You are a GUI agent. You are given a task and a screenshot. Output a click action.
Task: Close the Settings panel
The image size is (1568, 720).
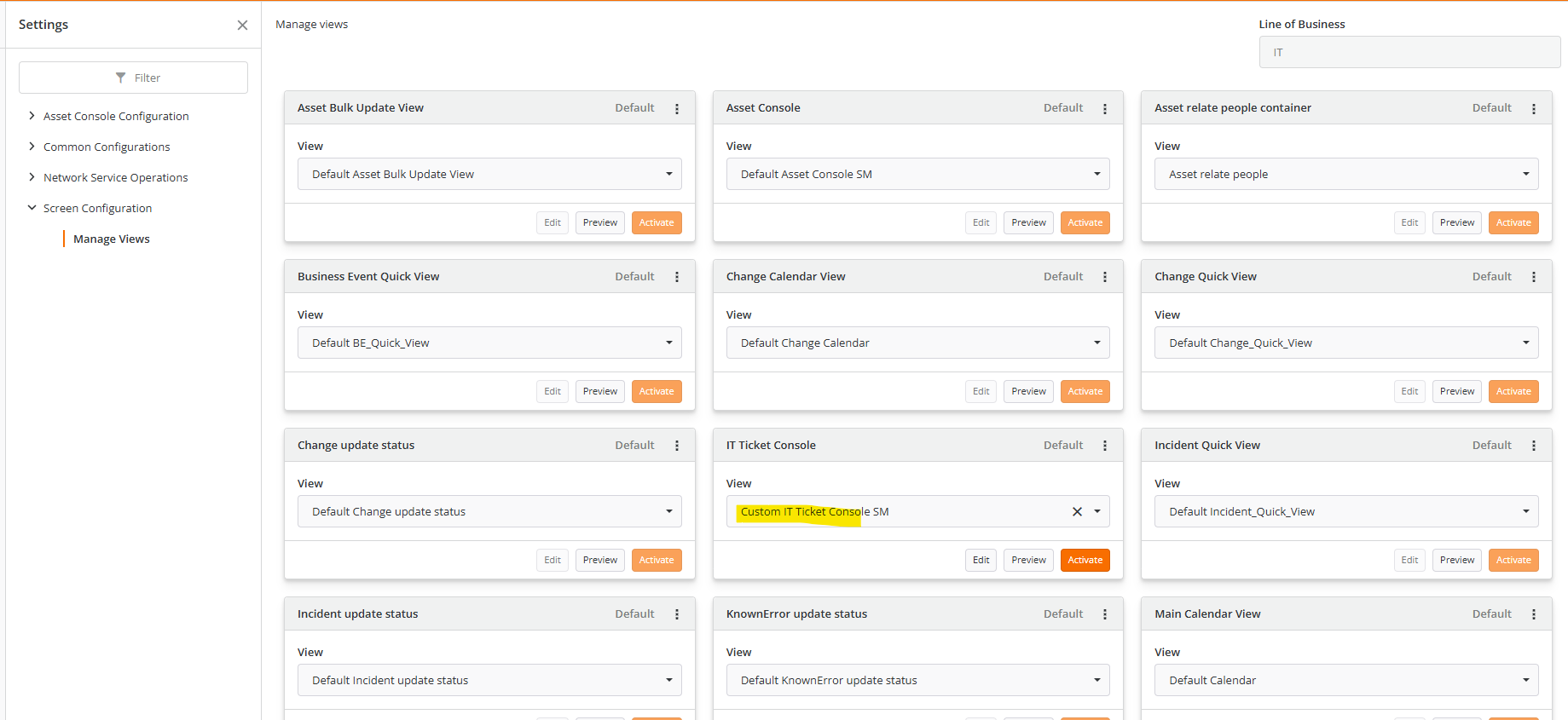[x=242, y=25]
